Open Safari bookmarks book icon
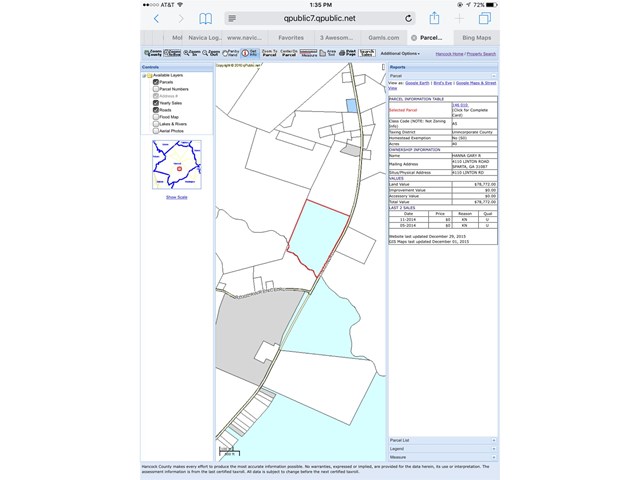640x480 pixels. pos(205,18)
